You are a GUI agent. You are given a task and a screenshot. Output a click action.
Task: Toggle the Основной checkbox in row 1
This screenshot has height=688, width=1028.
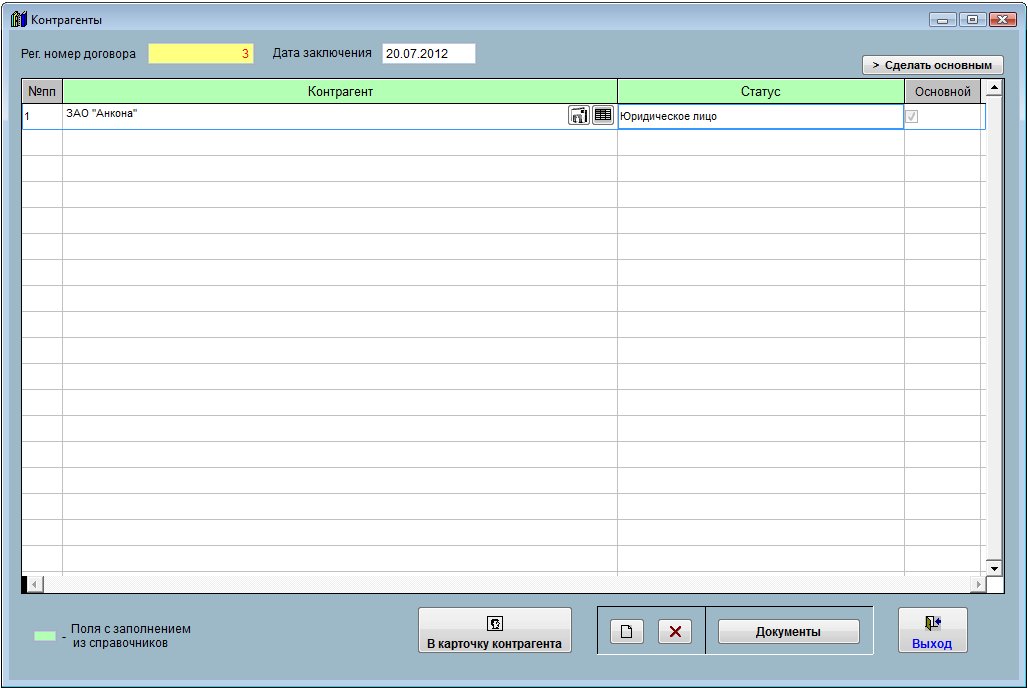tap(911, 116)
